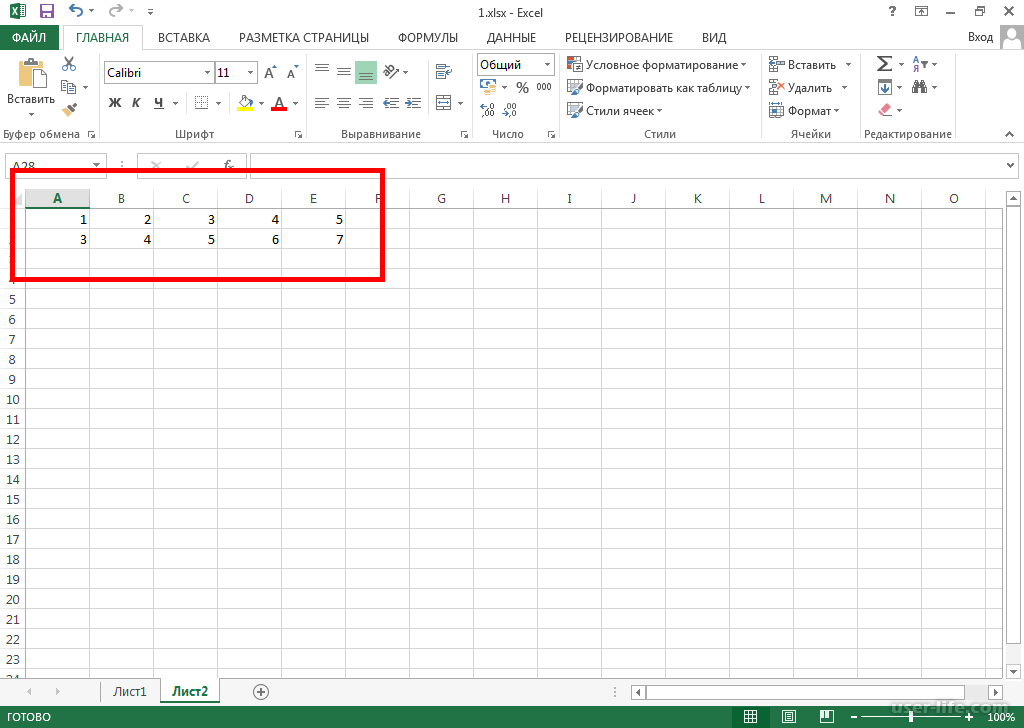Toggle italic К formatting
Image resolution: width=1024 pixels, height=728 pixels.
(136, 103)
